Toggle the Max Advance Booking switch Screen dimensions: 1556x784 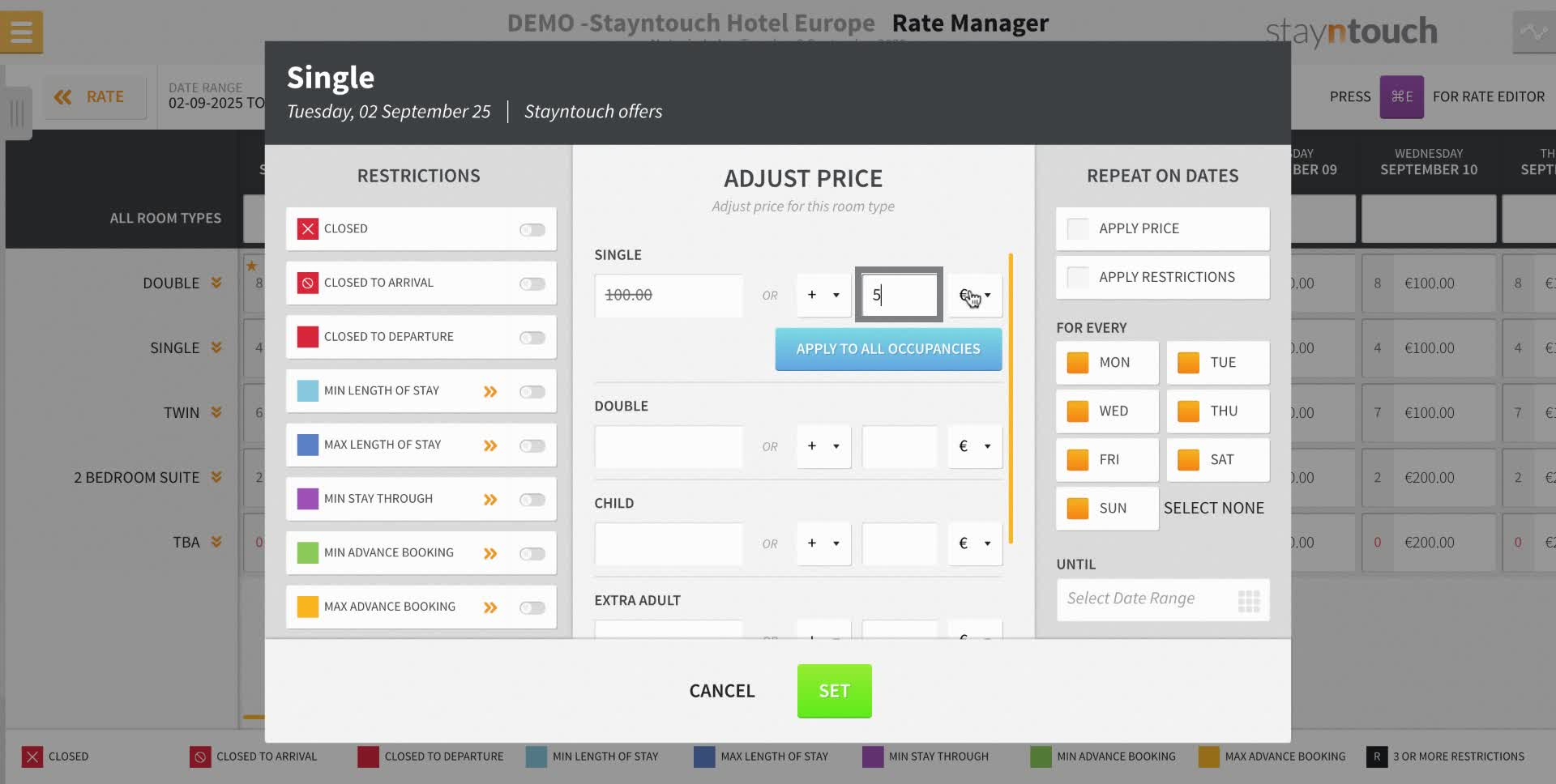(x=532, y=607)
